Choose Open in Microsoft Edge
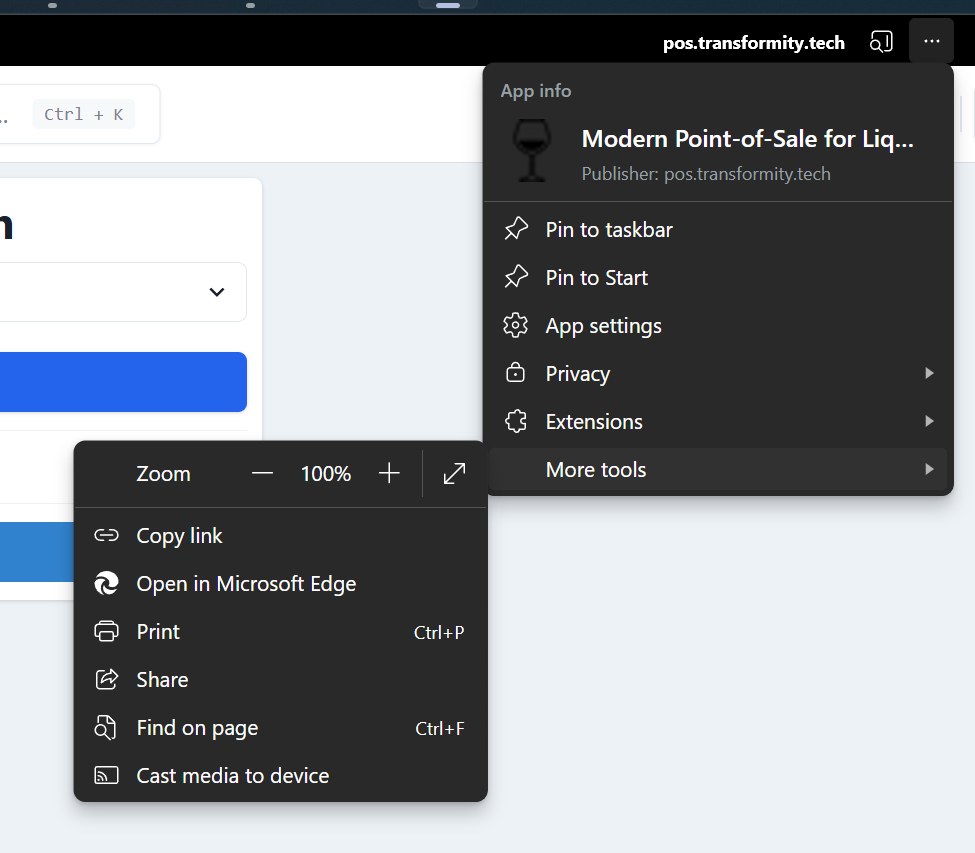 point(246,584)
